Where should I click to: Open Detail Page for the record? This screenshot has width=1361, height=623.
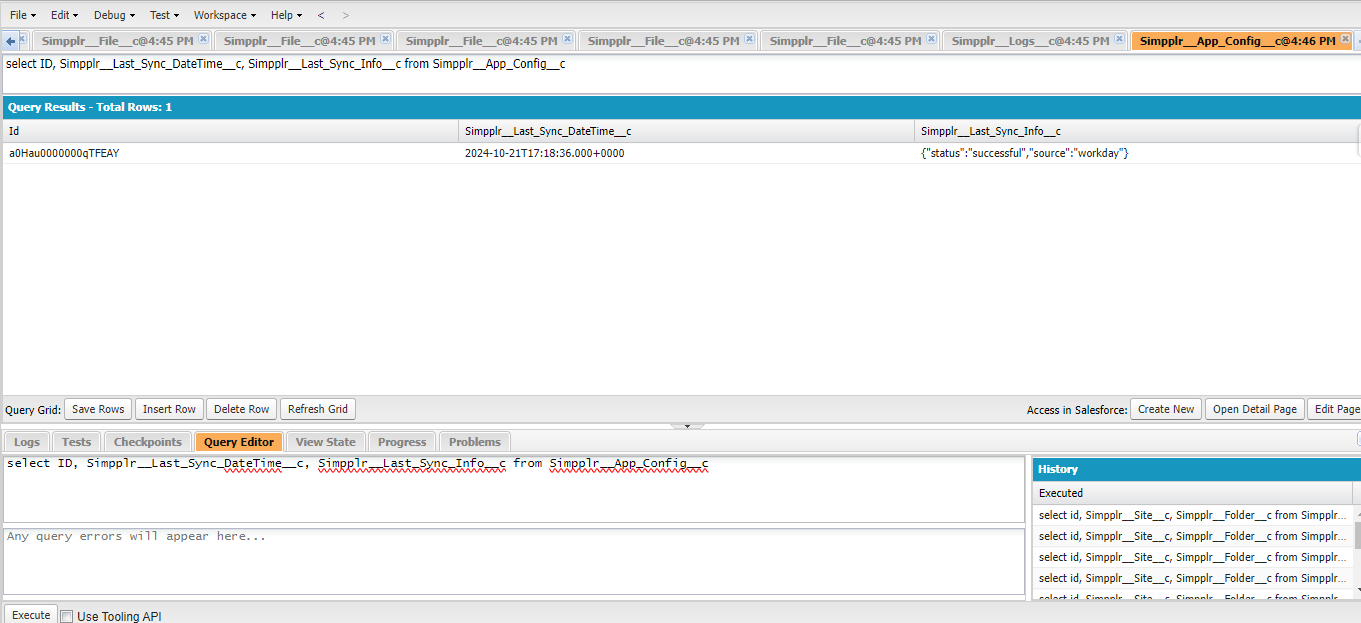tap(1254, 409)
